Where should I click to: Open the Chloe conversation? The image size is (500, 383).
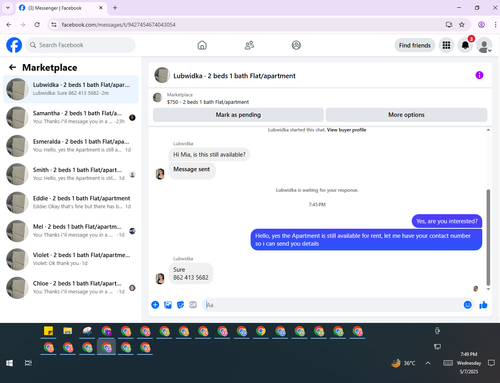[71, 287]
